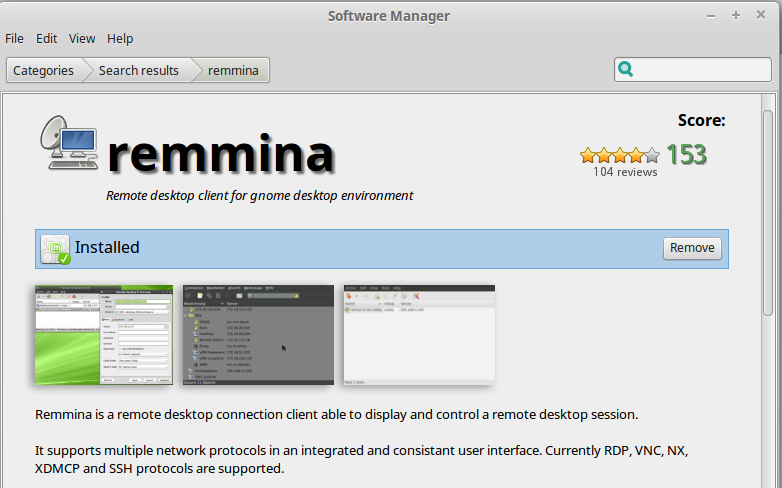Focus the search input field
Viewport: 782px width, 488px height.
click(693, 69)
